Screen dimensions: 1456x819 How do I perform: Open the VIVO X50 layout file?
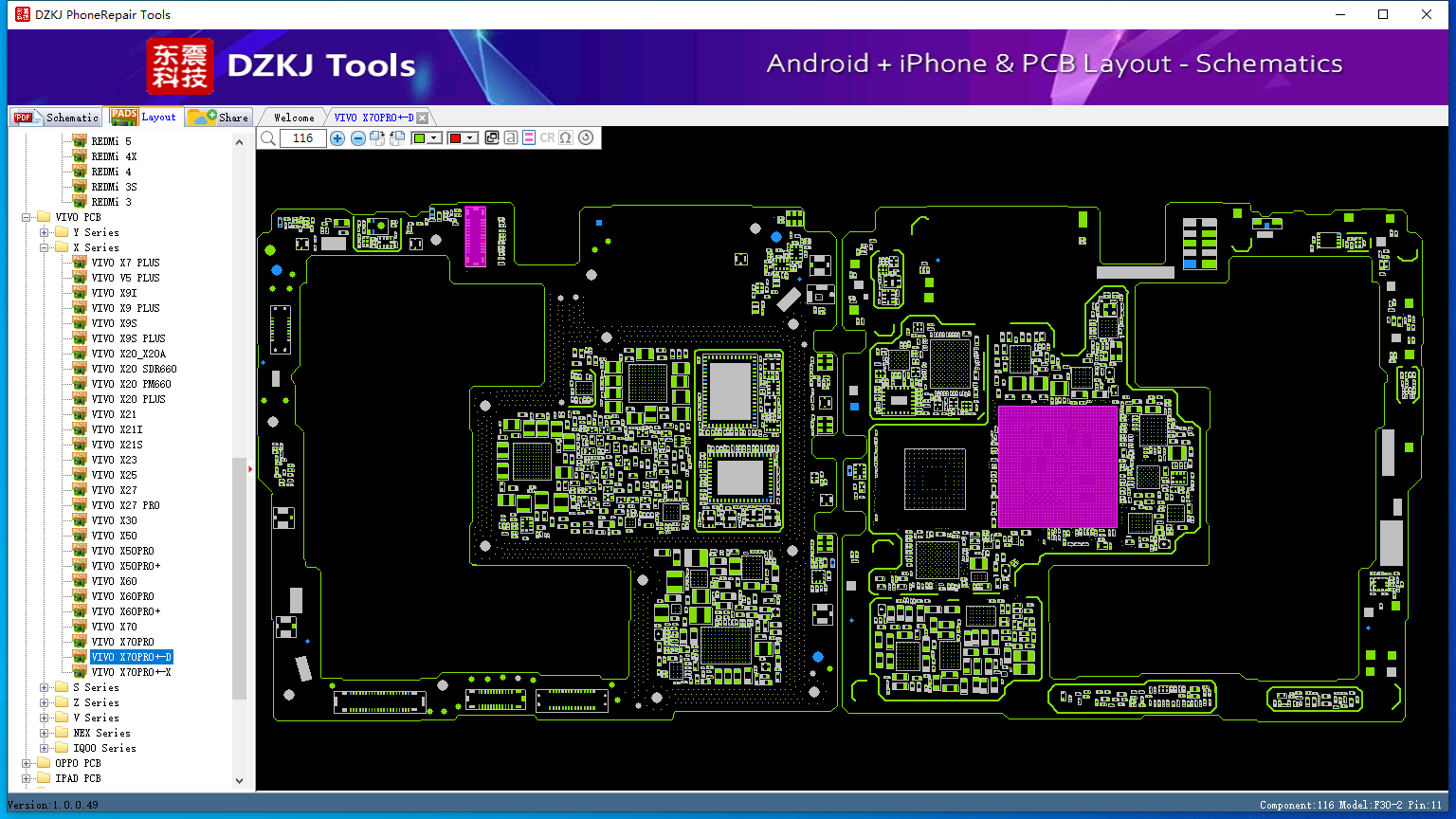[x=114, y=536]
